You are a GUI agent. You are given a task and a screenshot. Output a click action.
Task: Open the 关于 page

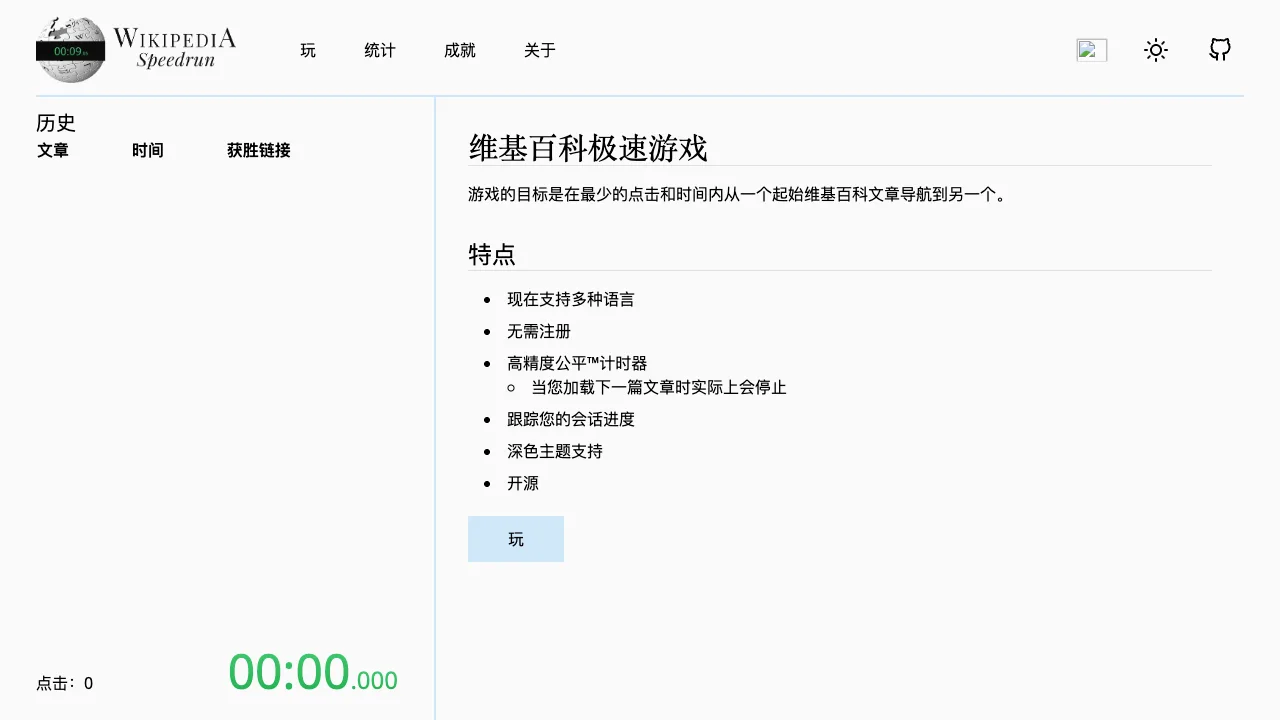pyautogui.click(x=540, y=50)
